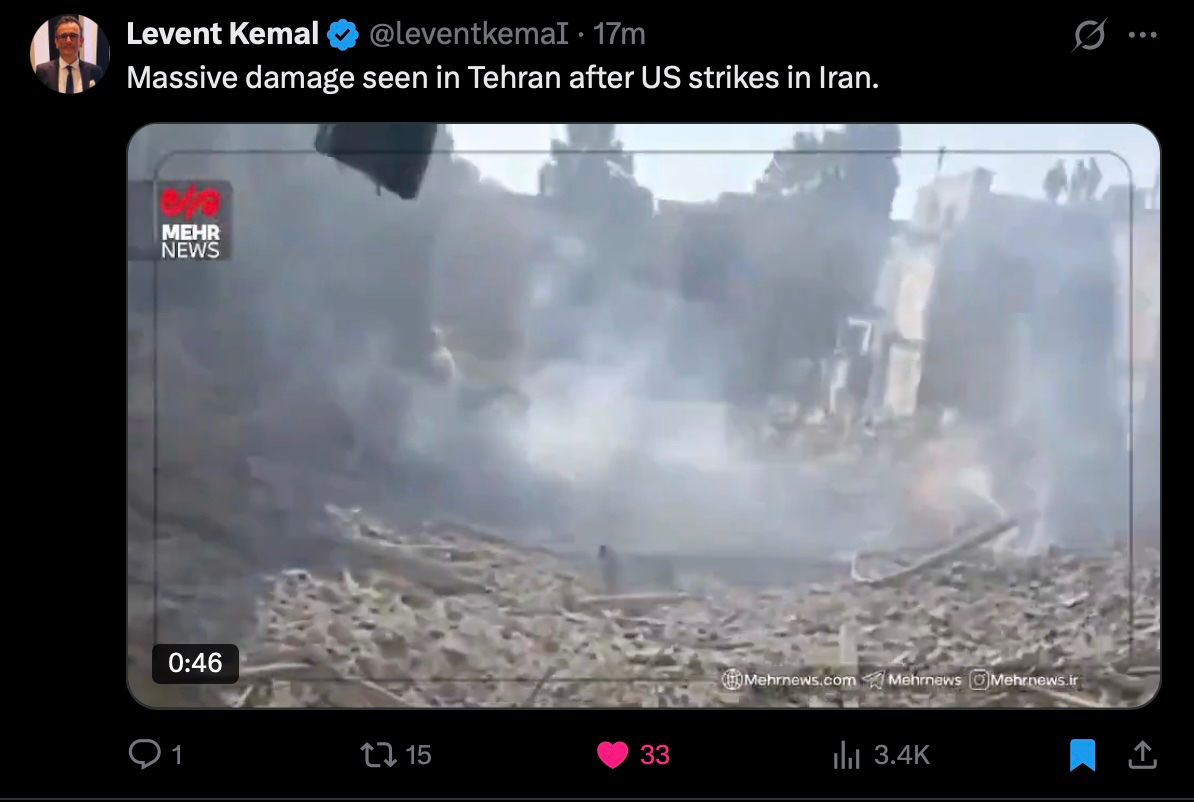Open the Levent Kemal display name link

click(222, 34)
